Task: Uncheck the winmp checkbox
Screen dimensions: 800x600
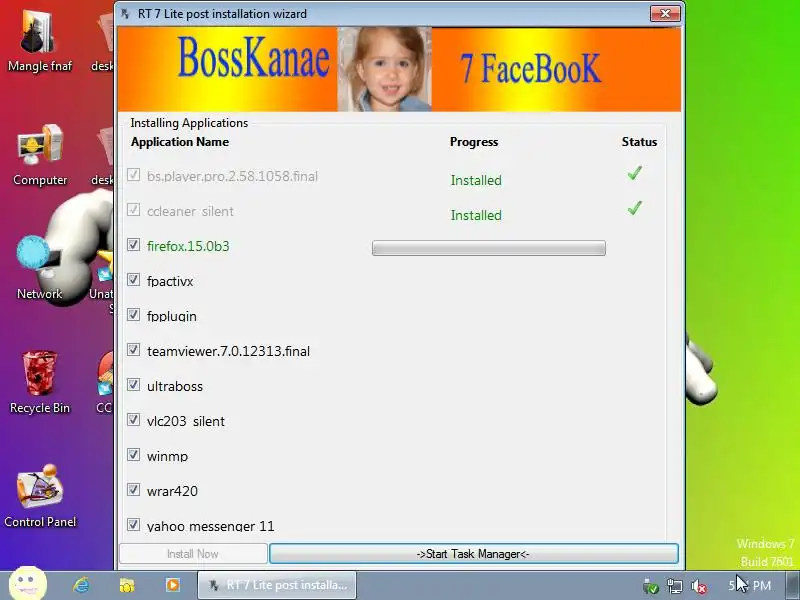Action: pyautogui.click(x=134, y=455)
